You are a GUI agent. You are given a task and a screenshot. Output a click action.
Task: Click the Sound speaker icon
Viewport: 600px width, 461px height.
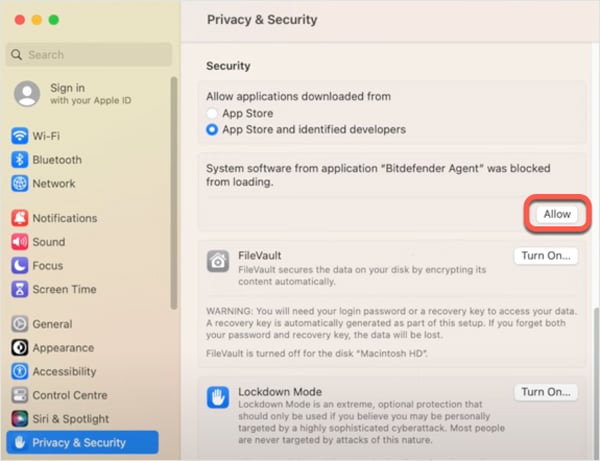(19, 242)
